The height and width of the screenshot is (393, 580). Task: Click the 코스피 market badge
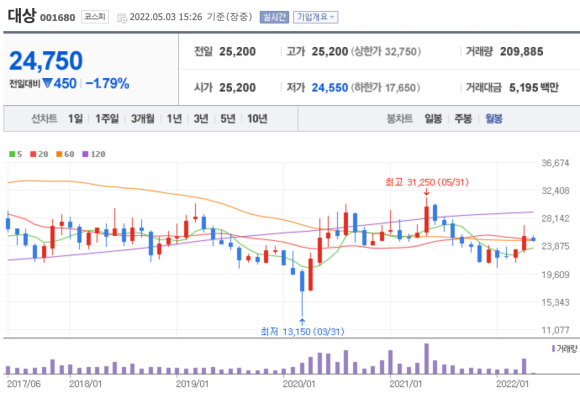[95, 17]
